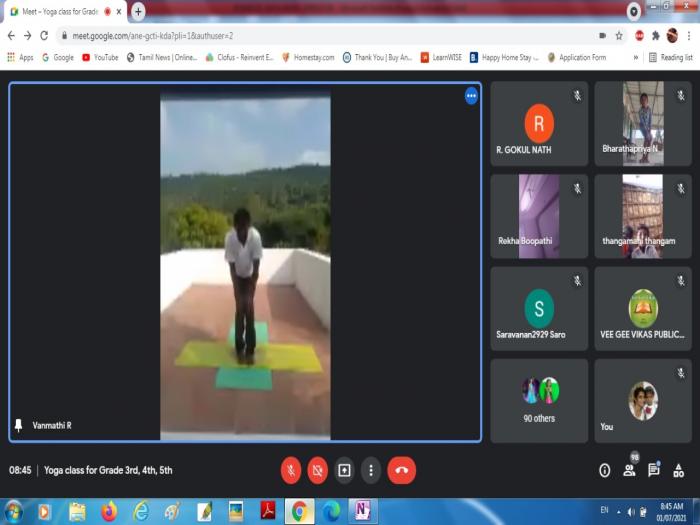The image size is (700, 525).
Task: Select the Bharathapriya N participant tile
Action: point(643,124)
